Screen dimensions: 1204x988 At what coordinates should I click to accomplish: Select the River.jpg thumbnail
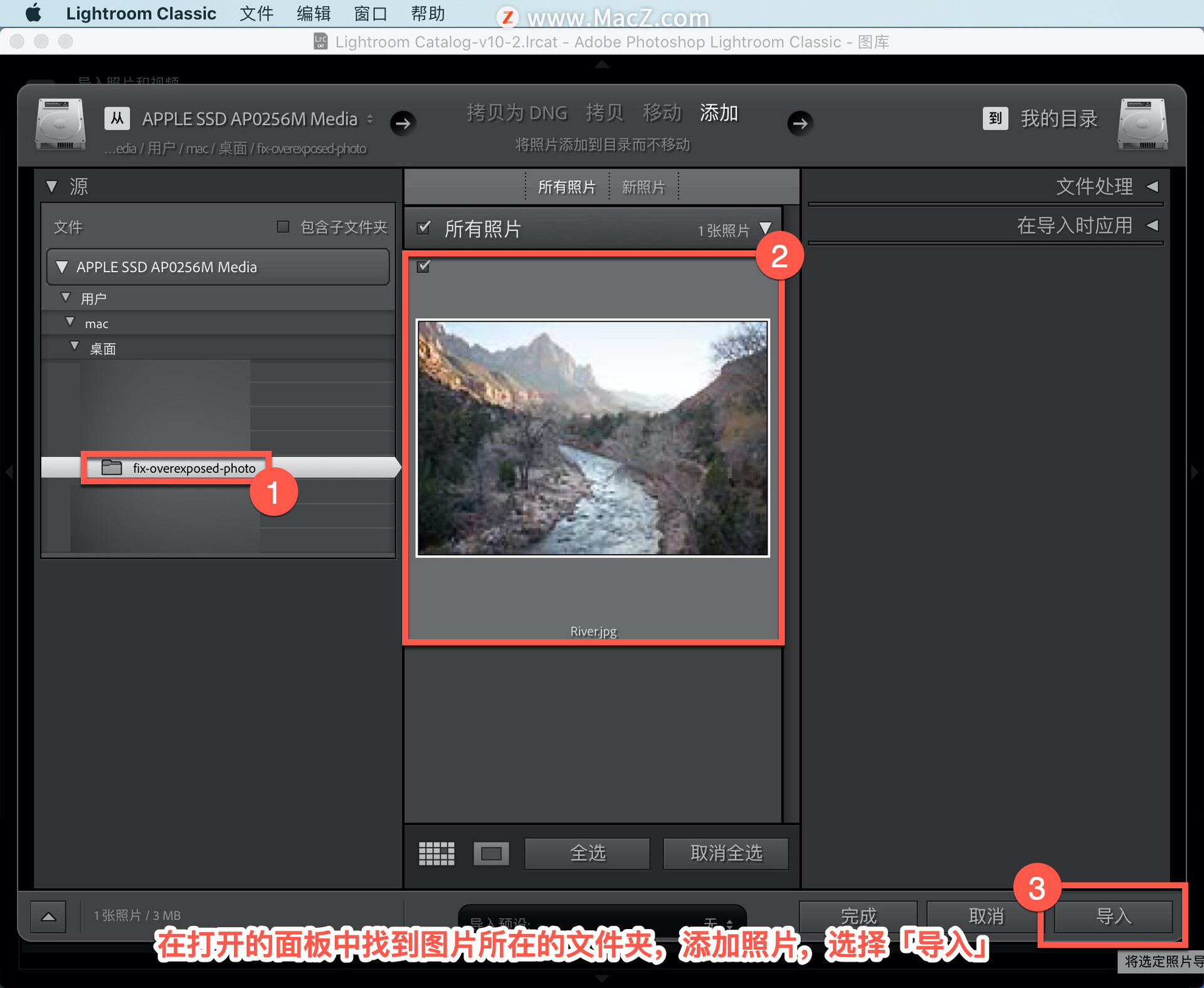[593, 438]
